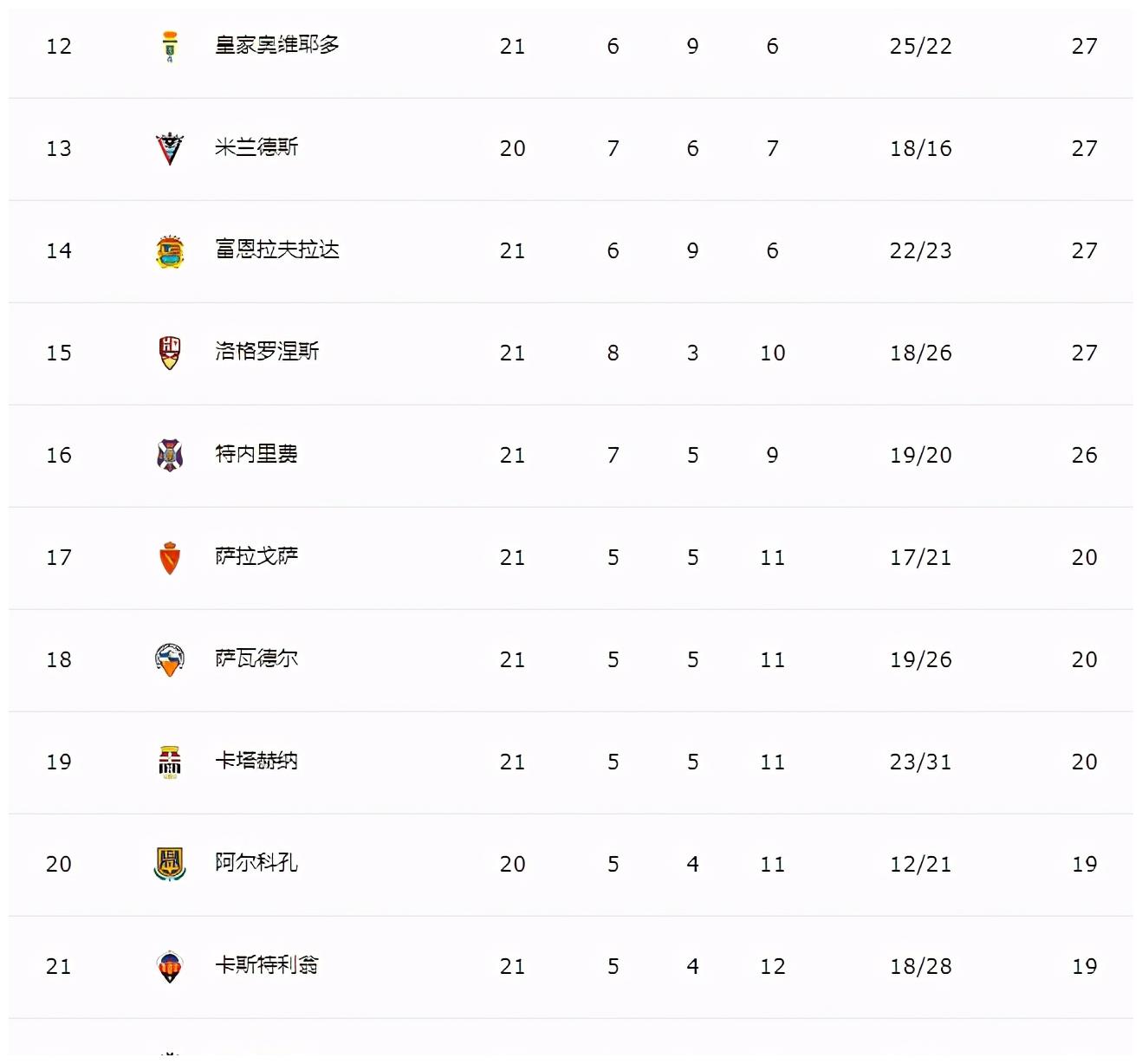The image size is (1142, 1064).
Task: Select the 洛格罗涅斯 team name
Action: pos(267,352)
